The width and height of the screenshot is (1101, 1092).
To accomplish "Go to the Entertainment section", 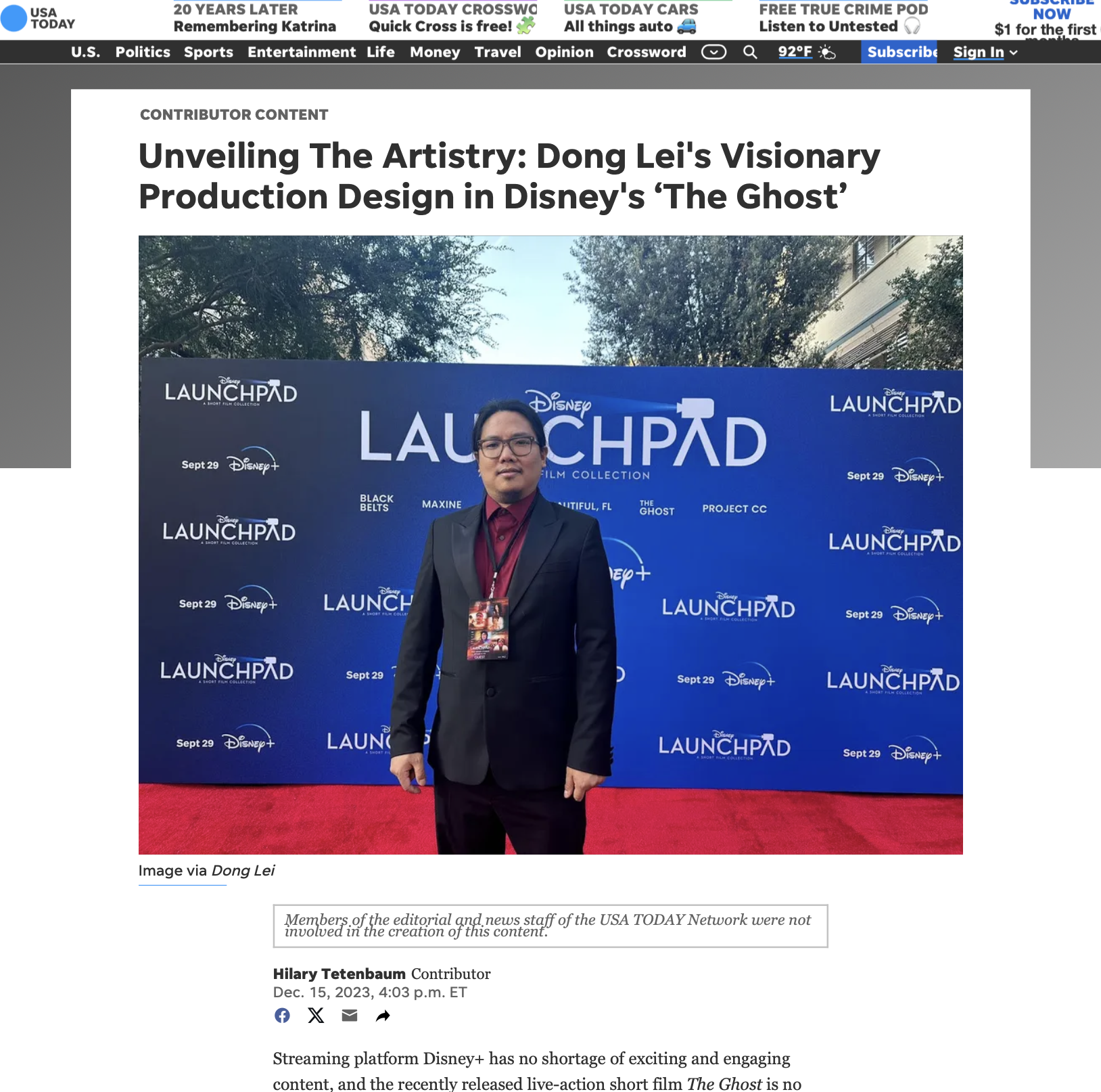I will 301,52.
